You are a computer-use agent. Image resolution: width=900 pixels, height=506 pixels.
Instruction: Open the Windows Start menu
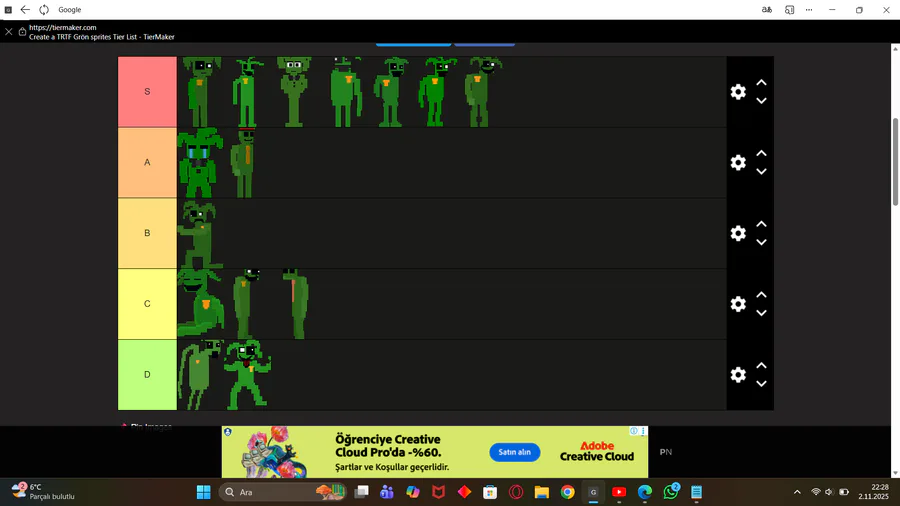point(203,492)
